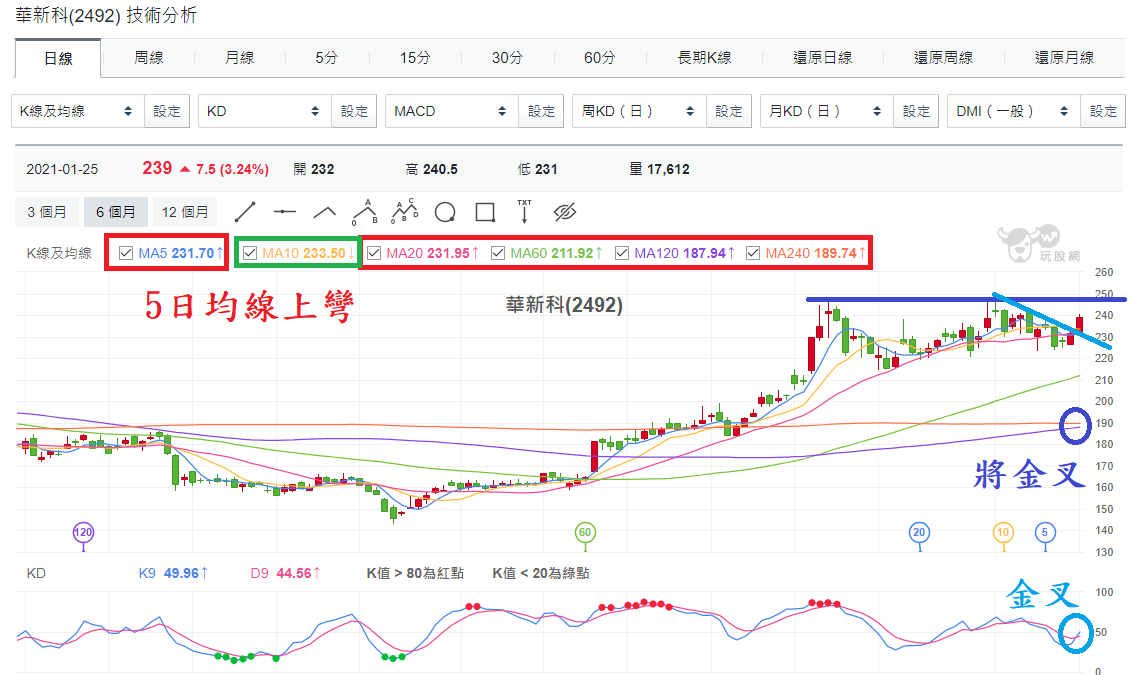
Task: Switch to the 30分 tab
Action: click(x=507, y=58)
